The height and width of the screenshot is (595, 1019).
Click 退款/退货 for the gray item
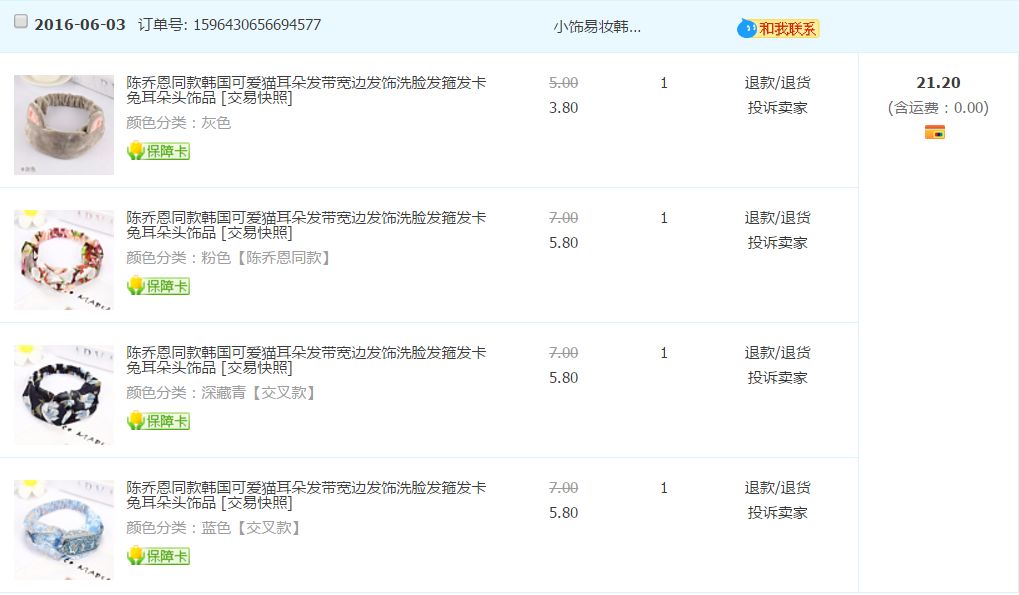coord(777,83)
